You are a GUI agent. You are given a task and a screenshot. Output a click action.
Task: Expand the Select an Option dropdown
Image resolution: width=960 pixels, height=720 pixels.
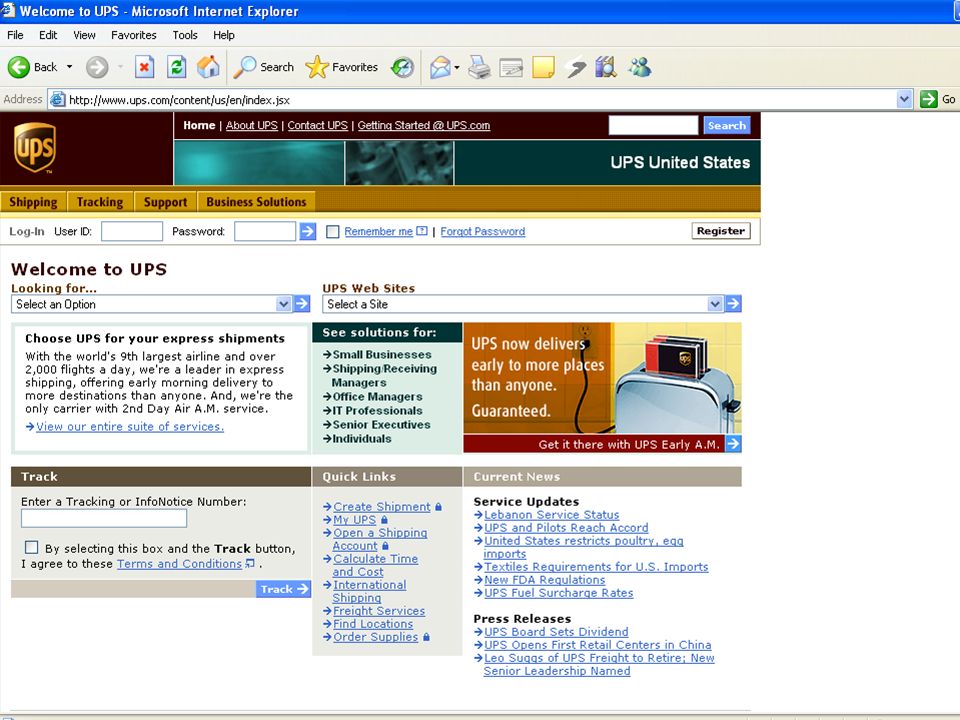tap(283, 304)
